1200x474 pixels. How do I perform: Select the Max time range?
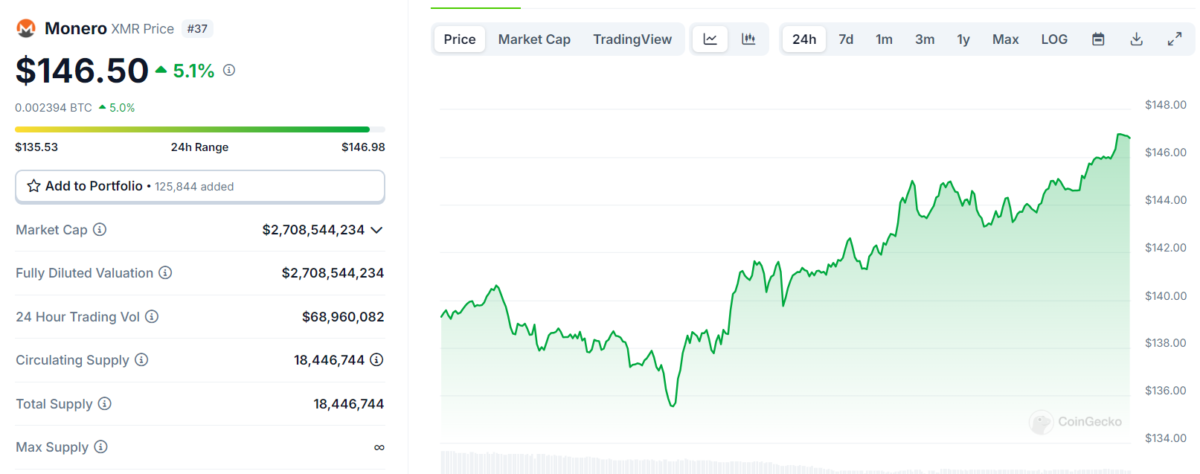tap(1005, 39)
